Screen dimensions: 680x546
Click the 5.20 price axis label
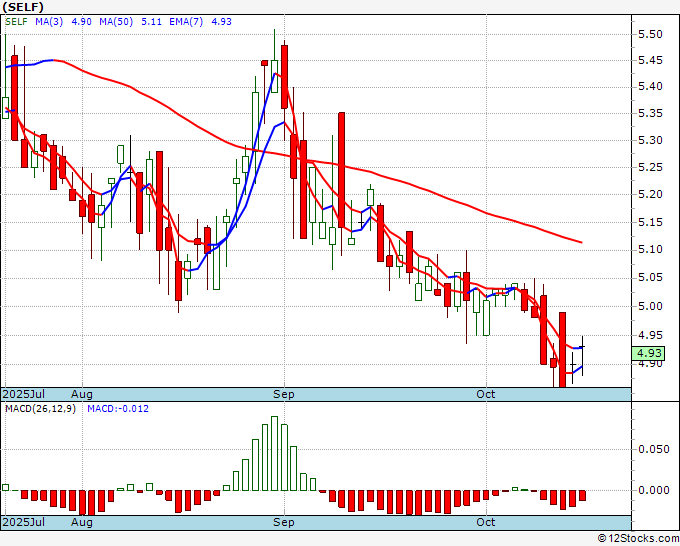point(651,194)
